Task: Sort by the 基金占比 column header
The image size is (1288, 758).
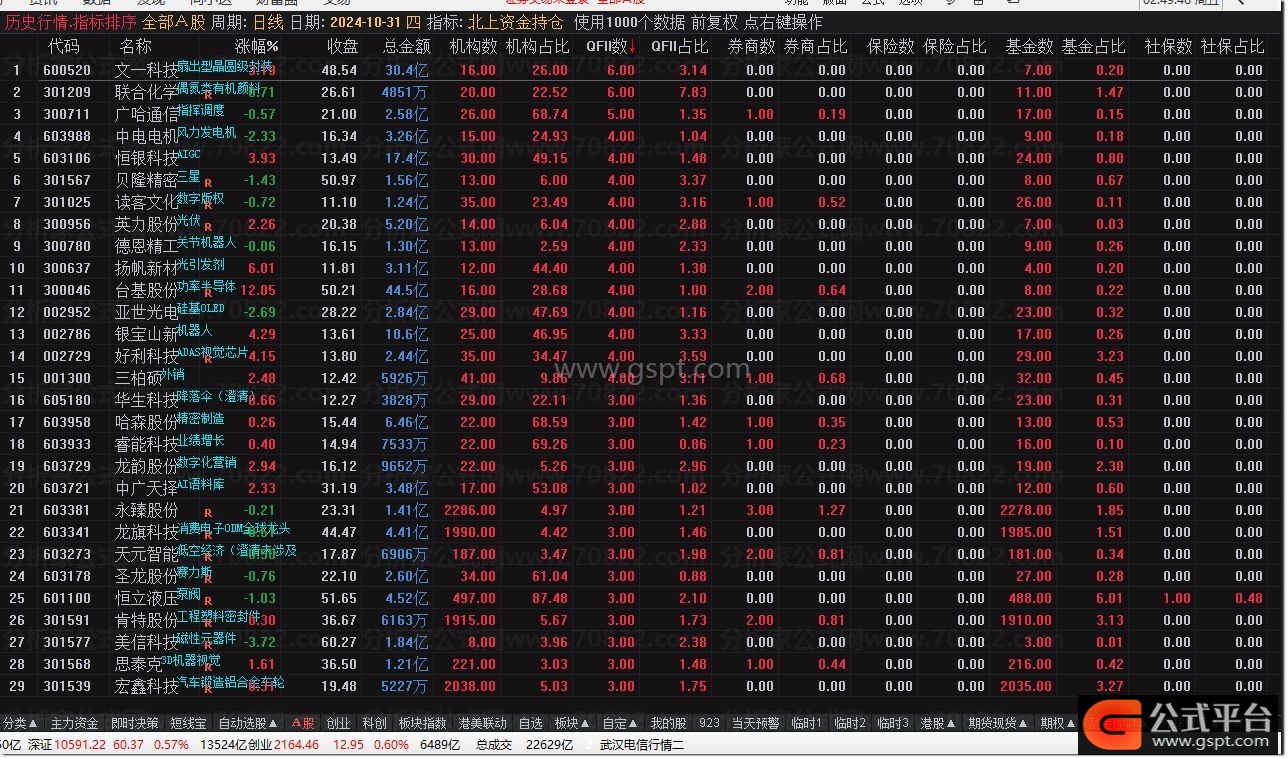Action: (1093, 46)
